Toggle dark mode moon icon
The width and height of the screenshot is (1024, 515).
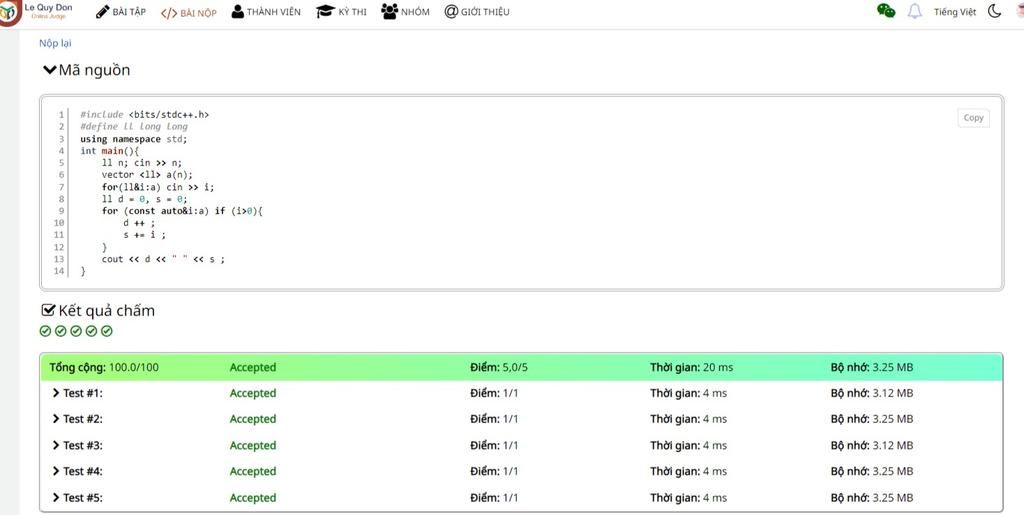coord(995,11)
